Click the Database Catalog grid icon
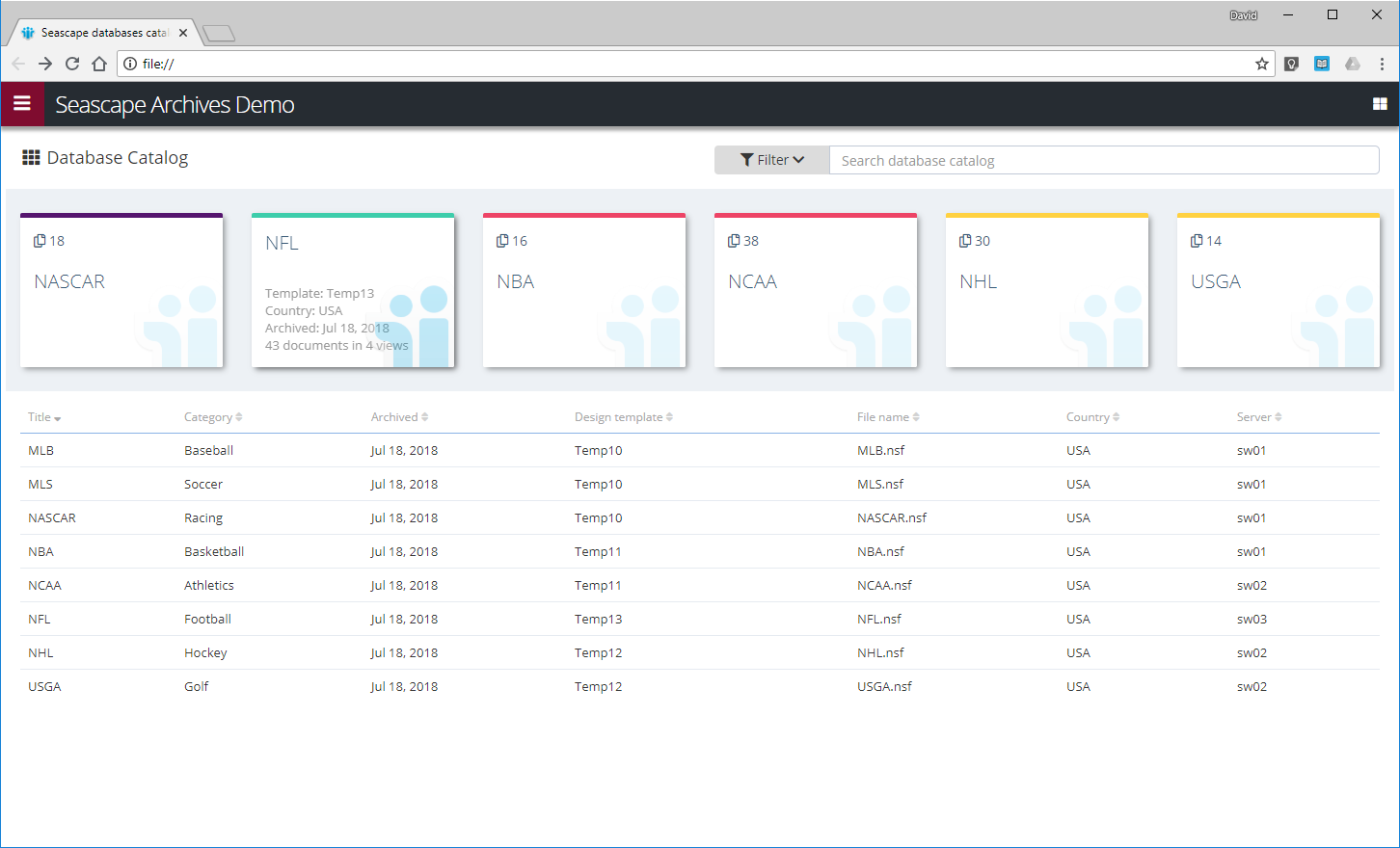 click(31, 158)
